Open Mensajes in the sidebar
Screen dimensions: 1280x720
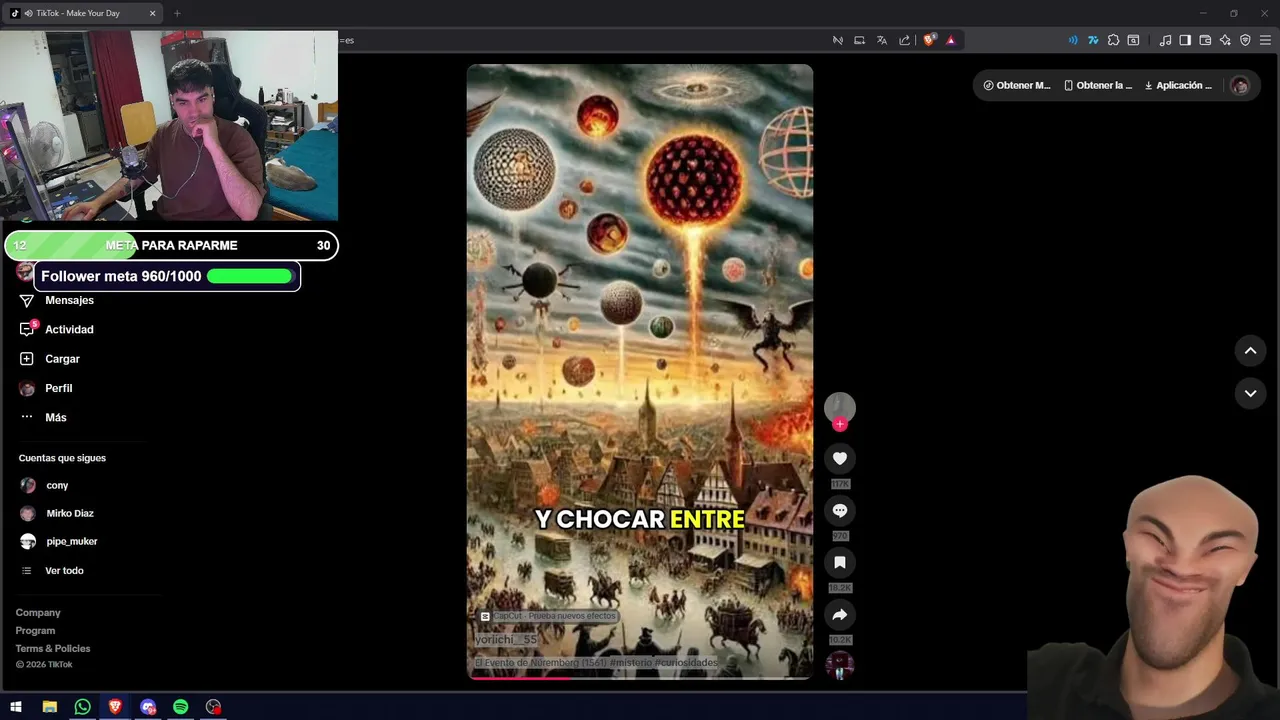point(69,301)
